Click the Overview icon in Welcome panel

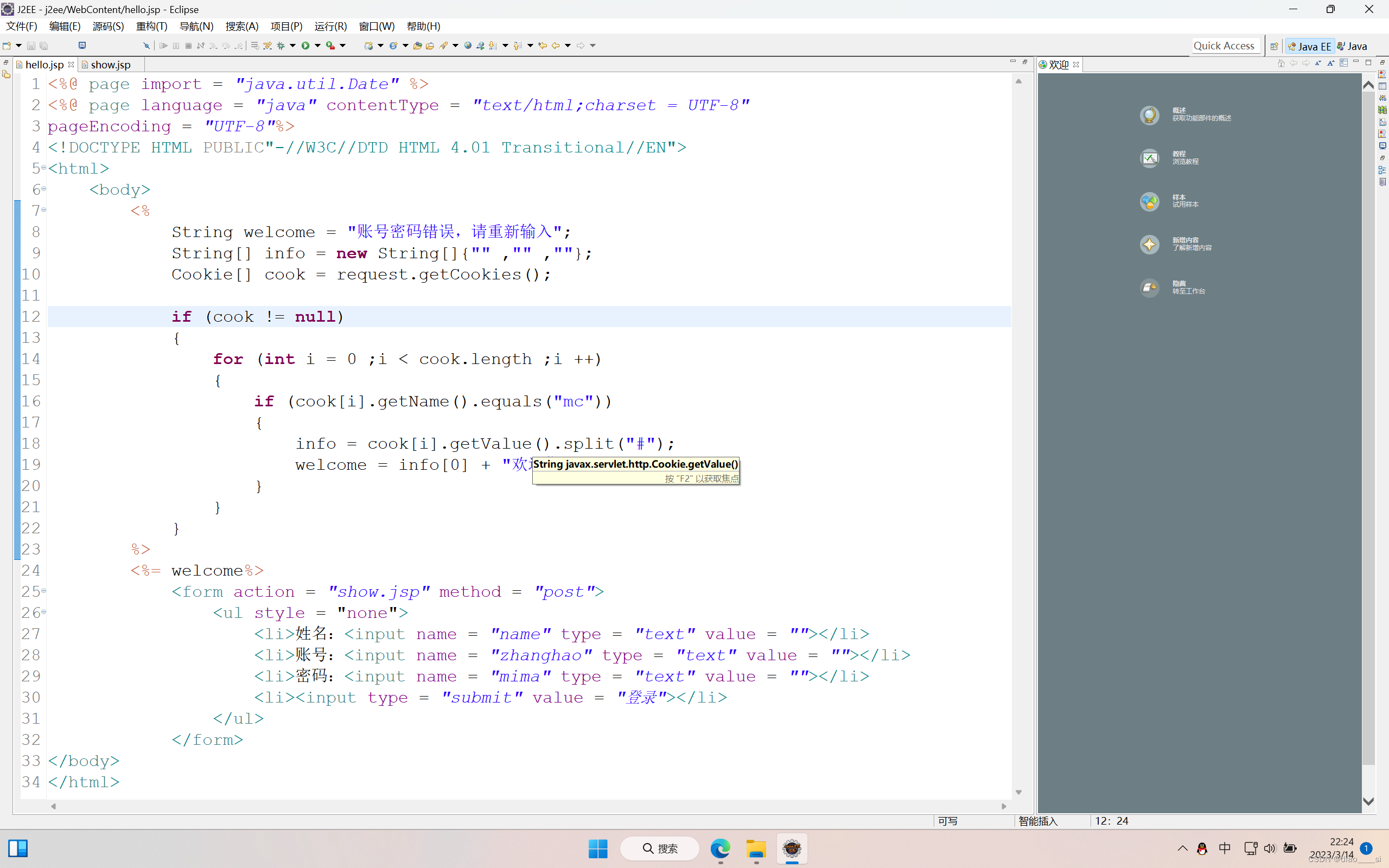(1149, 115)
